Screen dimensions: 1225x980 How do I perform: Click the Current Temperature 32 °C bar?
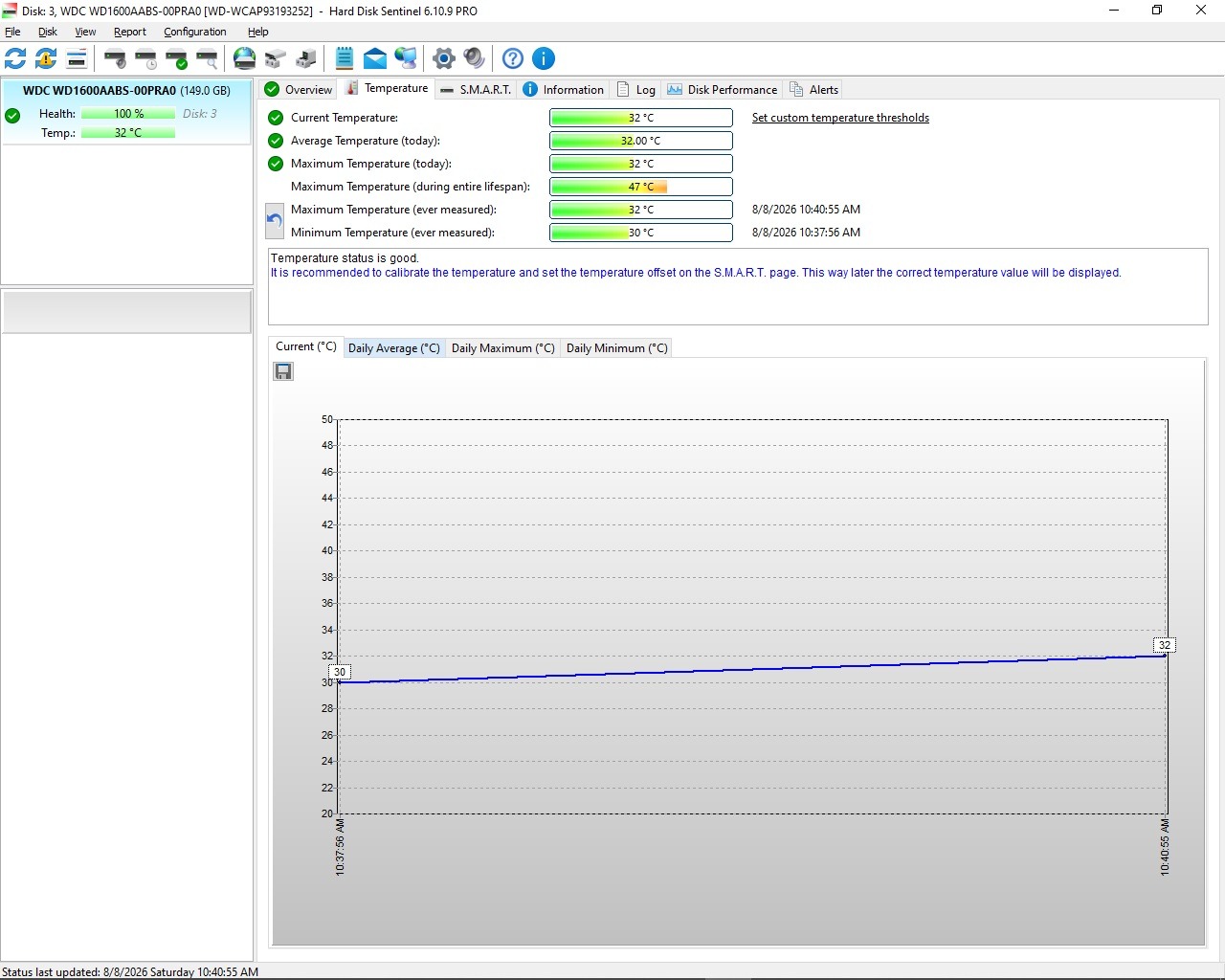(641, 118)
